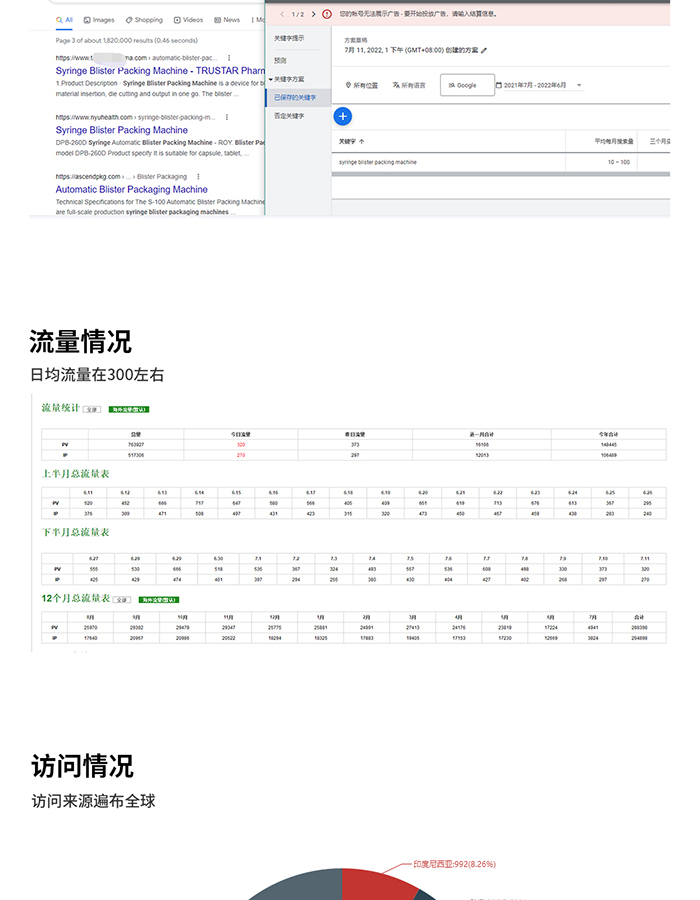Switch to the News search tab

click(x=227, y=20)
